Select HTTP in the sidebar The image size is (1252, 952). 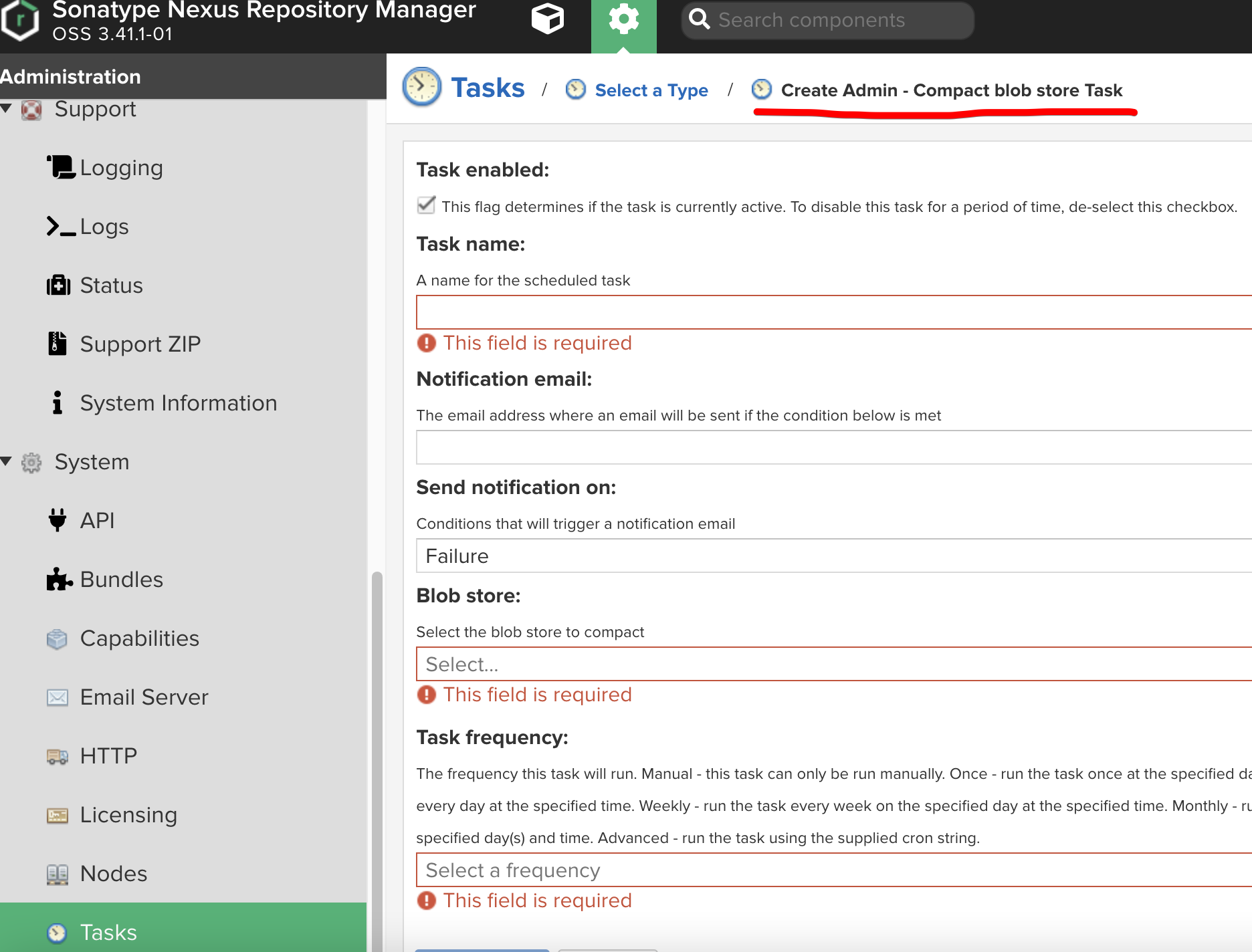[108, 756]
